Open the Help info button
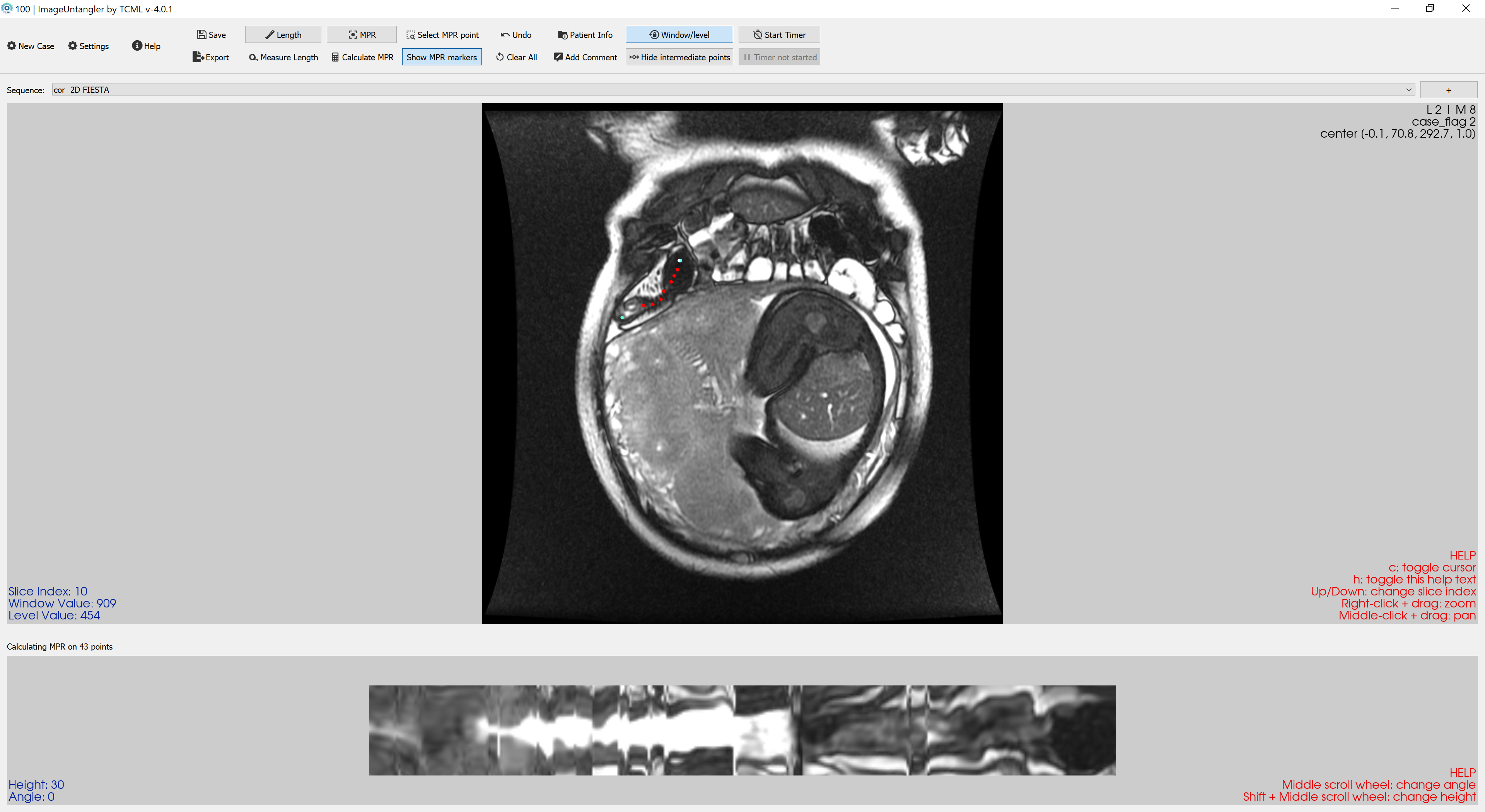Screen dimensions: 1485x812 tap(146, 46)
